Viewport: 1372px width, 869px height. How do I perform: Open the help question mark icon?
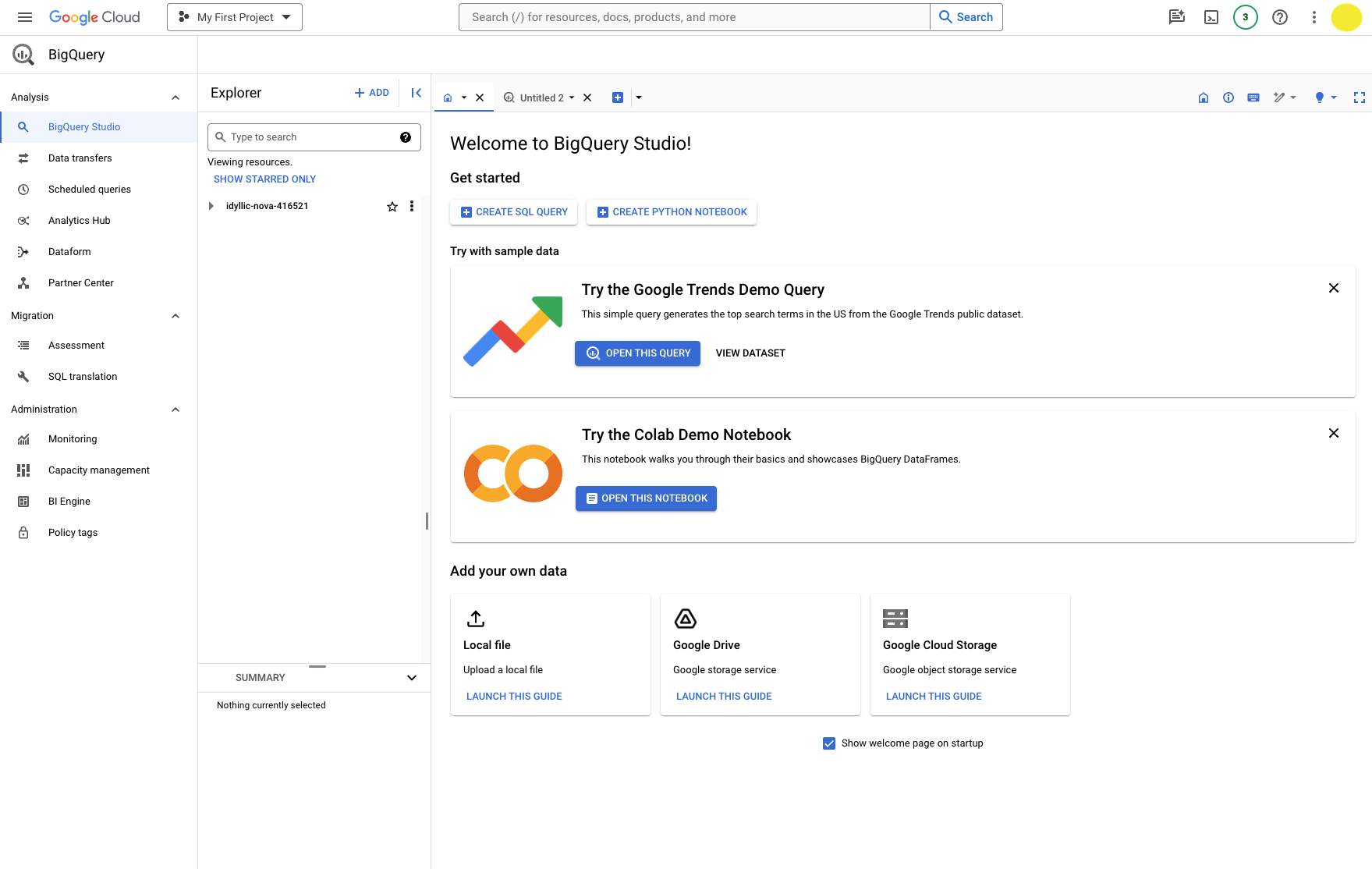point(1279,17)
